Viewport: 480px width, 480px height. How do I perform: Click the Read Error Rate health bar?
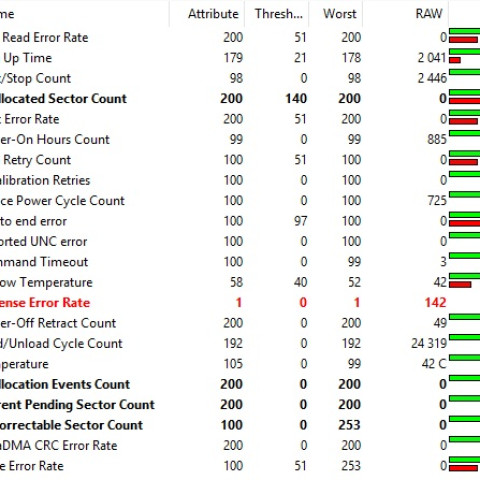pos(465,36)
